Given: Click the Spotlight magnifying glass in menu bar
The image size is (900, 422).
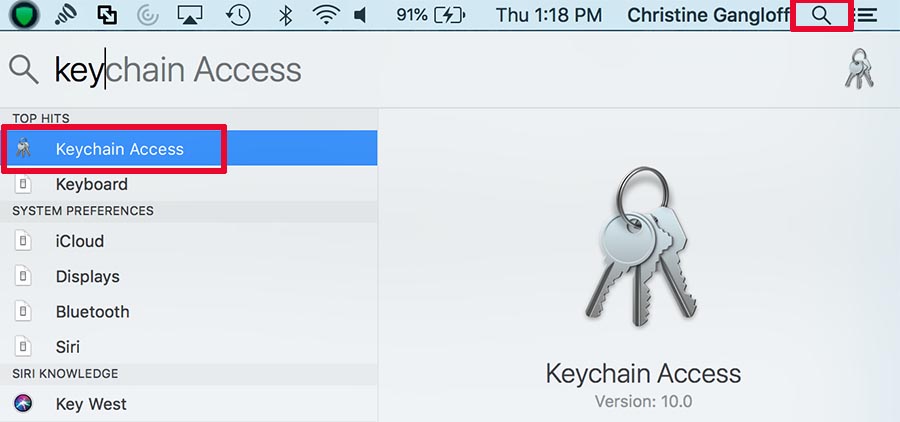Looking at the screenshot, I should [821, 16].
